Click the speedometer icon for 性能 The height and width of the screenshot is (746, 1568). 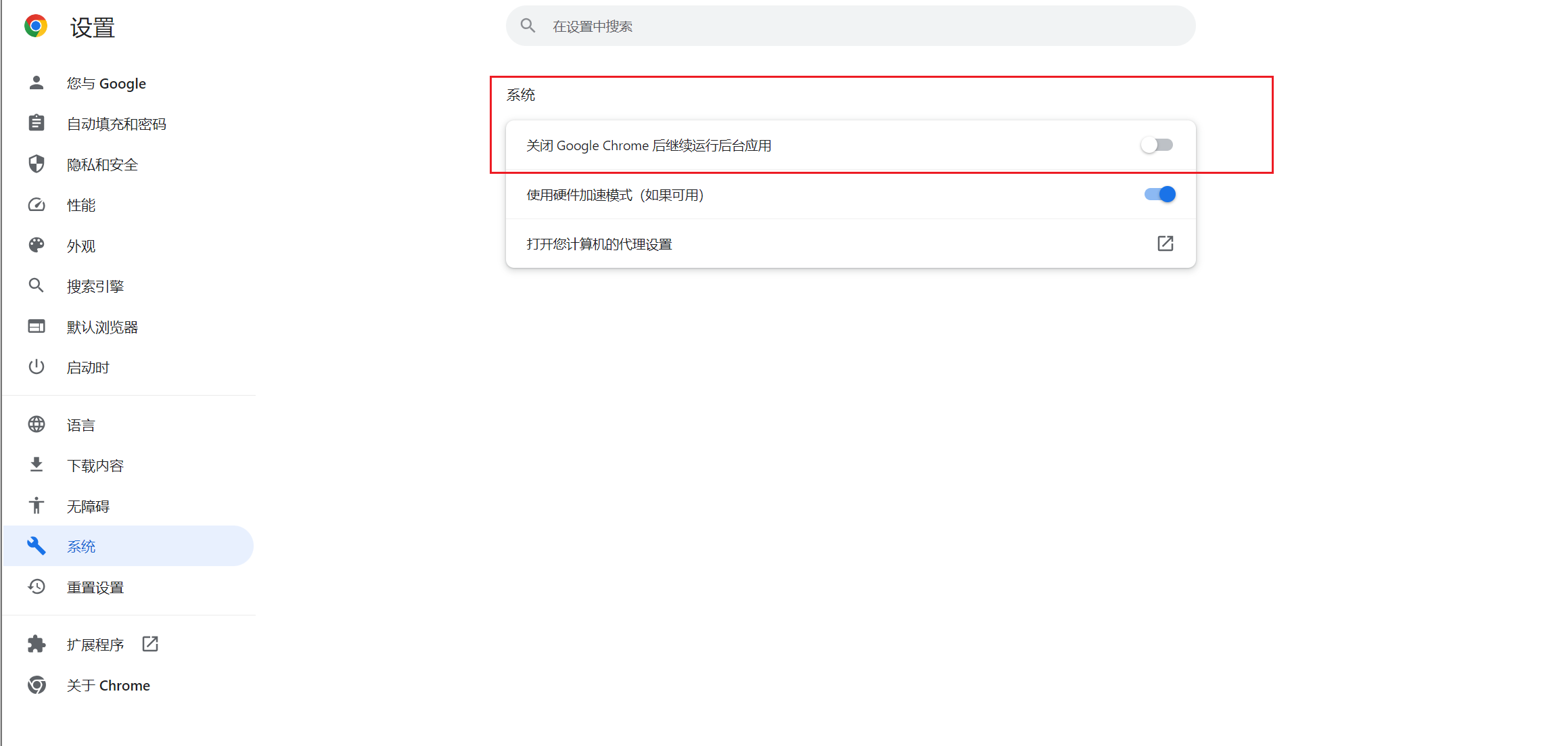[x=37, y=204]
